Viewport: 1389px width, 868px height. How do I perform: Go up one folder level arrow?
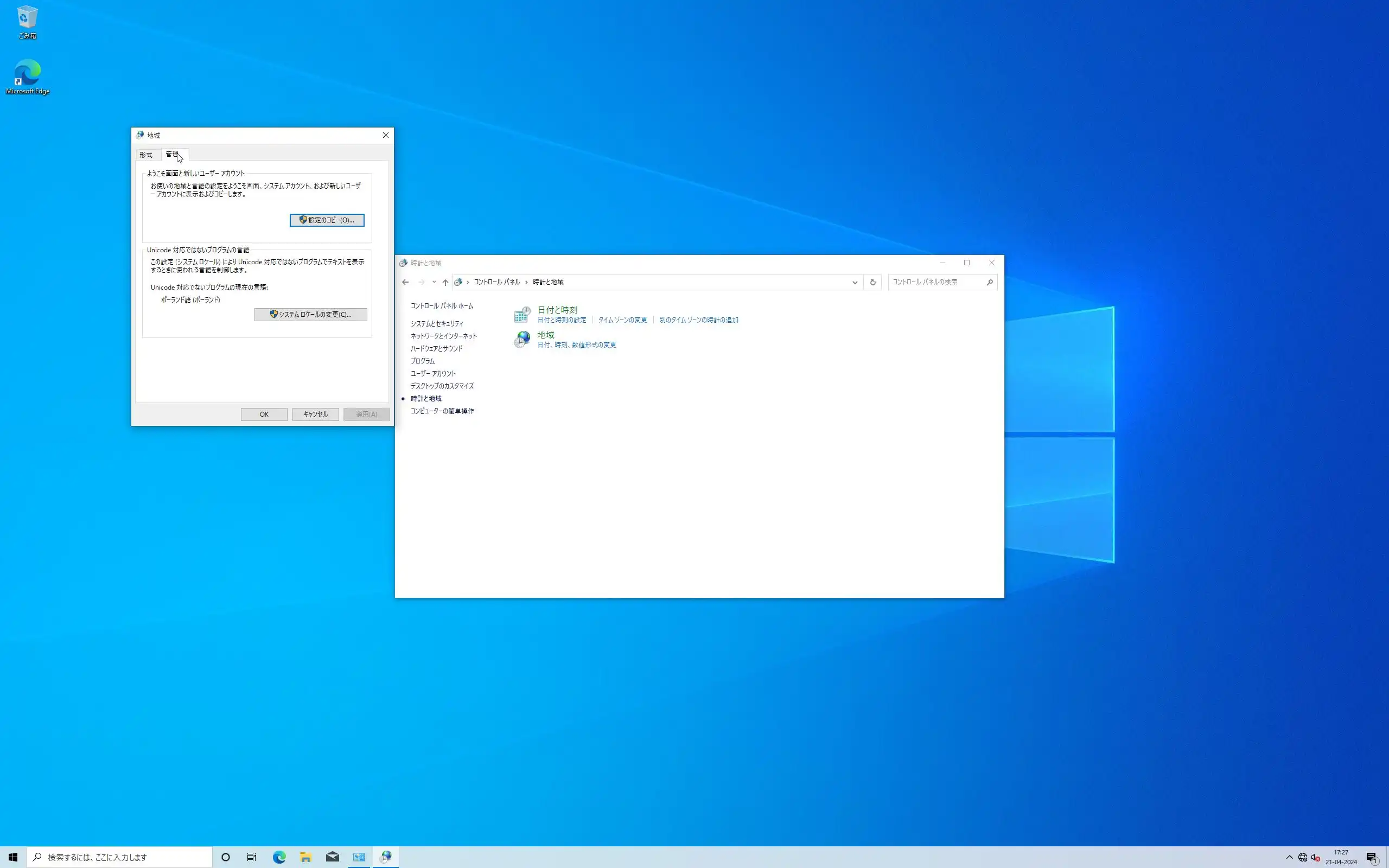[445, 282]
